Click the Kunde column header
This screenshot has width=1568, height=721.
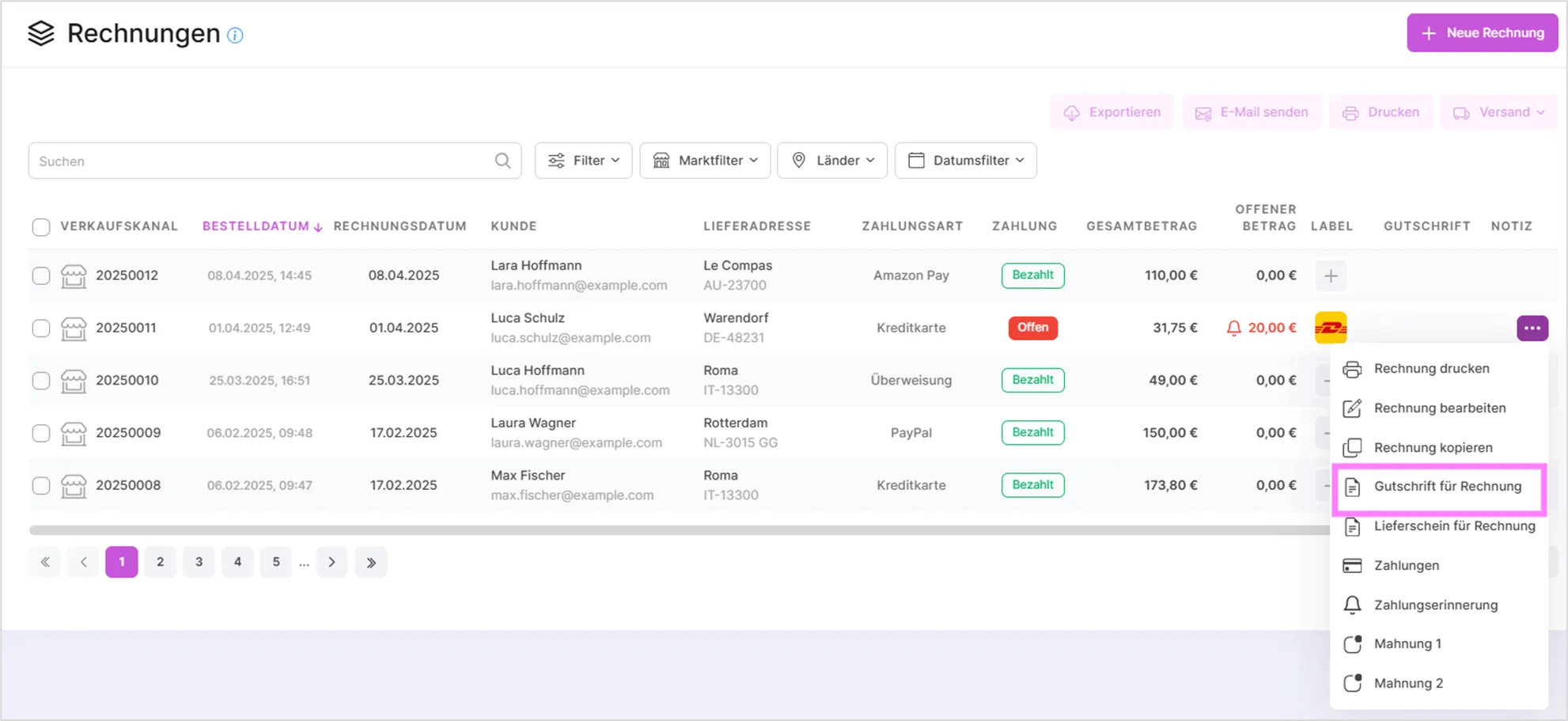(513, 226)
